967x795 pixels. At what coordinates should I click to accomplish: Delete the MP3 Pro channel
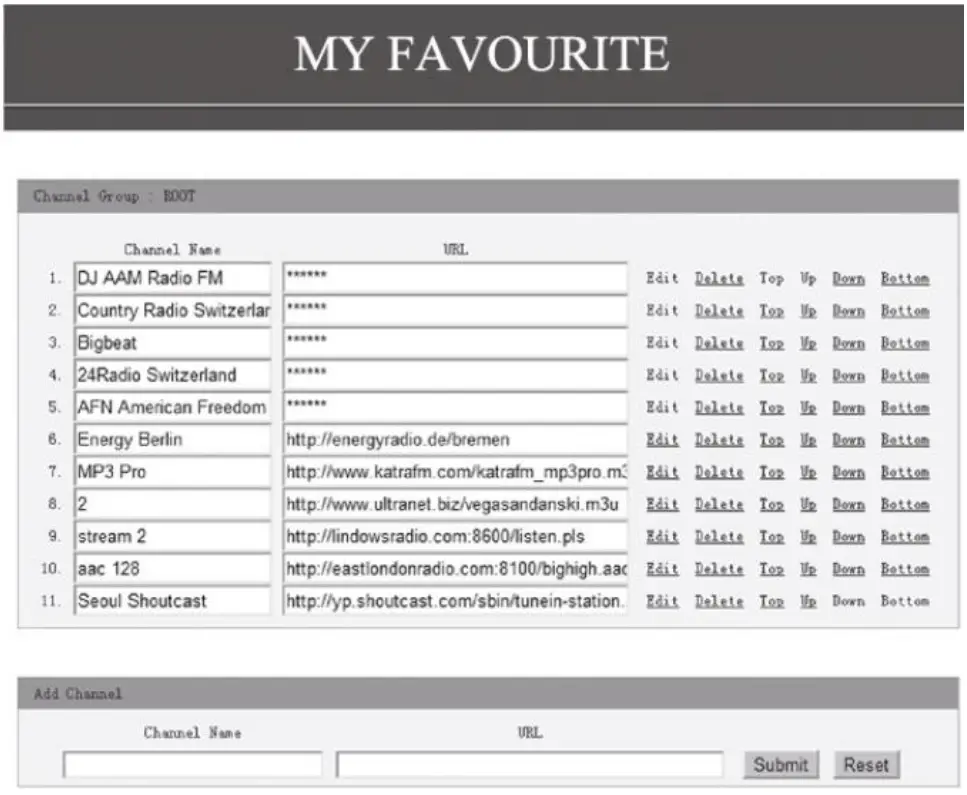719,472
